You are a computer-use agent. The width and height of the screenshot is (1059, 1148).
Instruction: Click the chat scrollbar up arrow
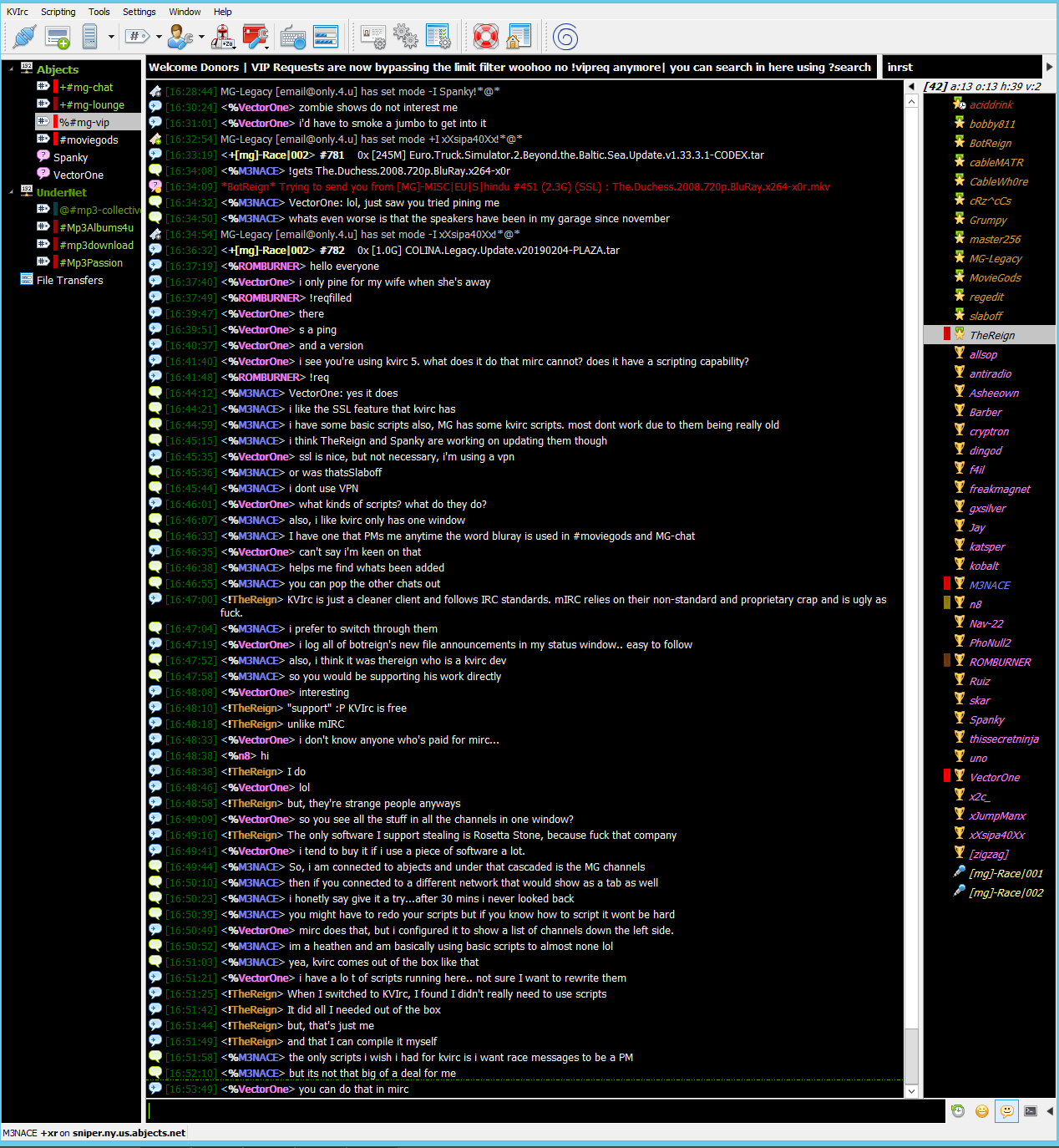(912, 101)
